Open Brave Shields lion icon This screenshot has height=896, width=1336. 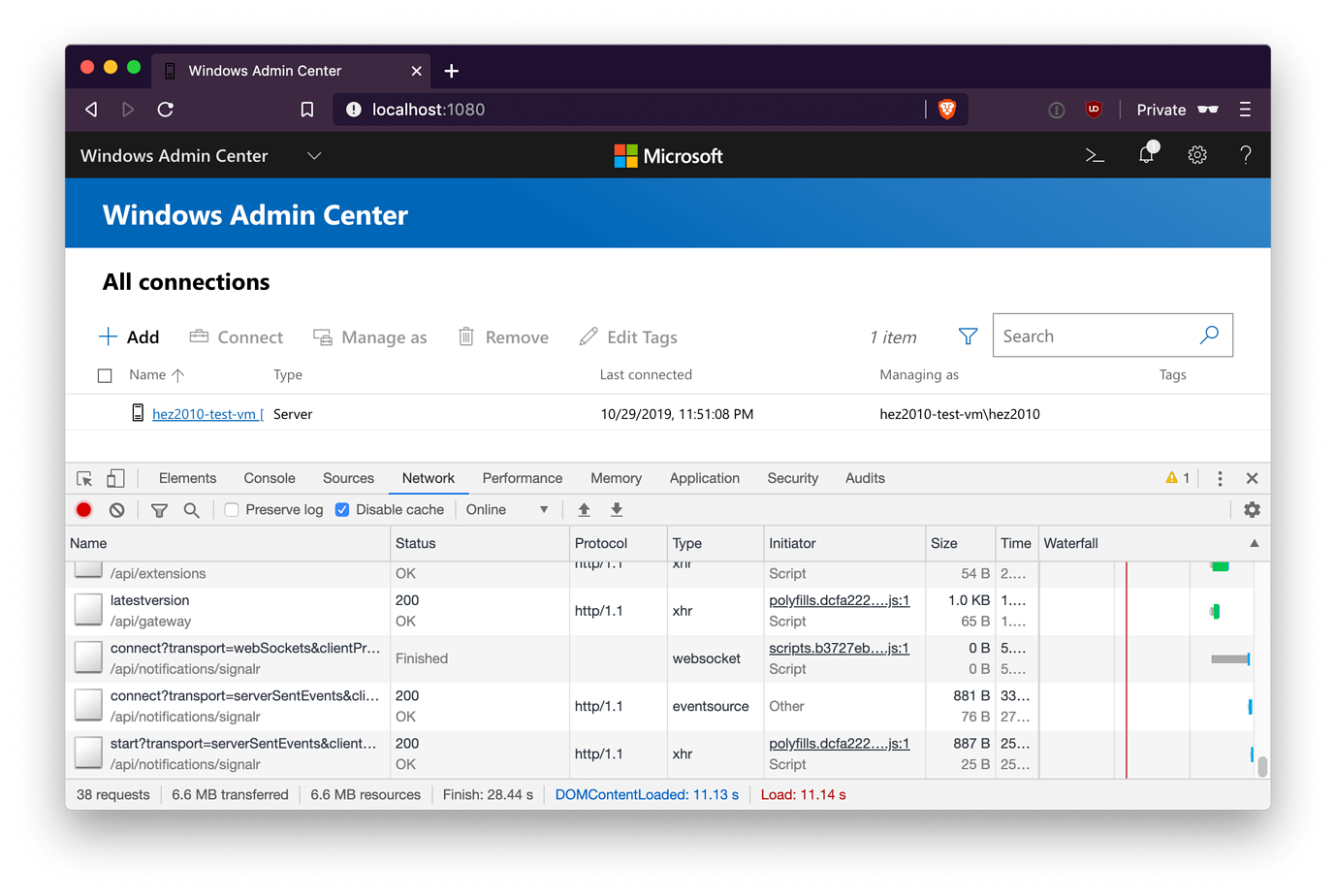coord(947,110)
